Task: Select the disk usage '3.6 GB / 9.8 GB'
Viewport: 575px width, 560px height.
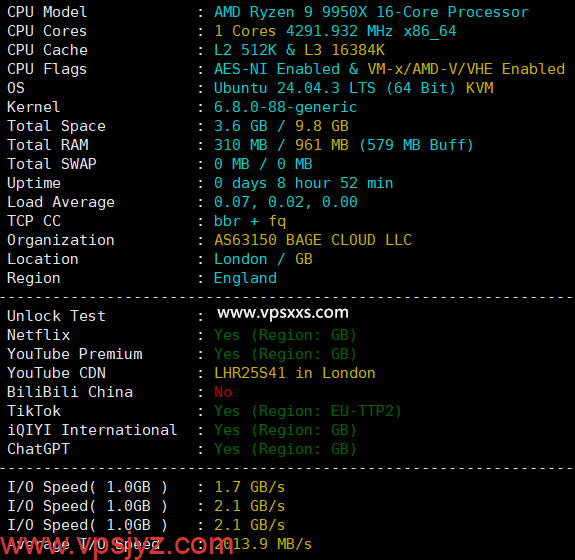Action: (281, 126)
